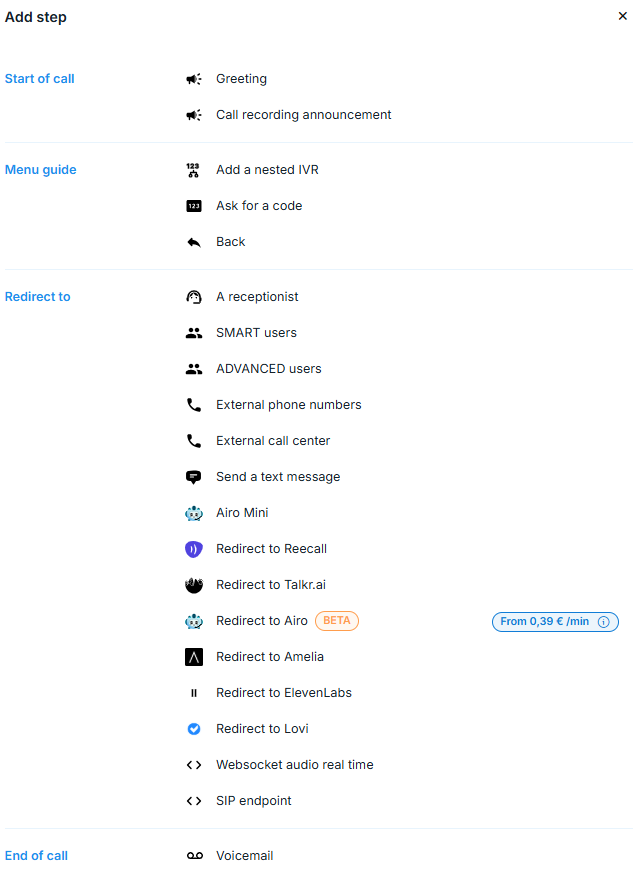638x875 pixels.
Task: Choose External phone numbers redirect
Action: (x=288, y=405)
